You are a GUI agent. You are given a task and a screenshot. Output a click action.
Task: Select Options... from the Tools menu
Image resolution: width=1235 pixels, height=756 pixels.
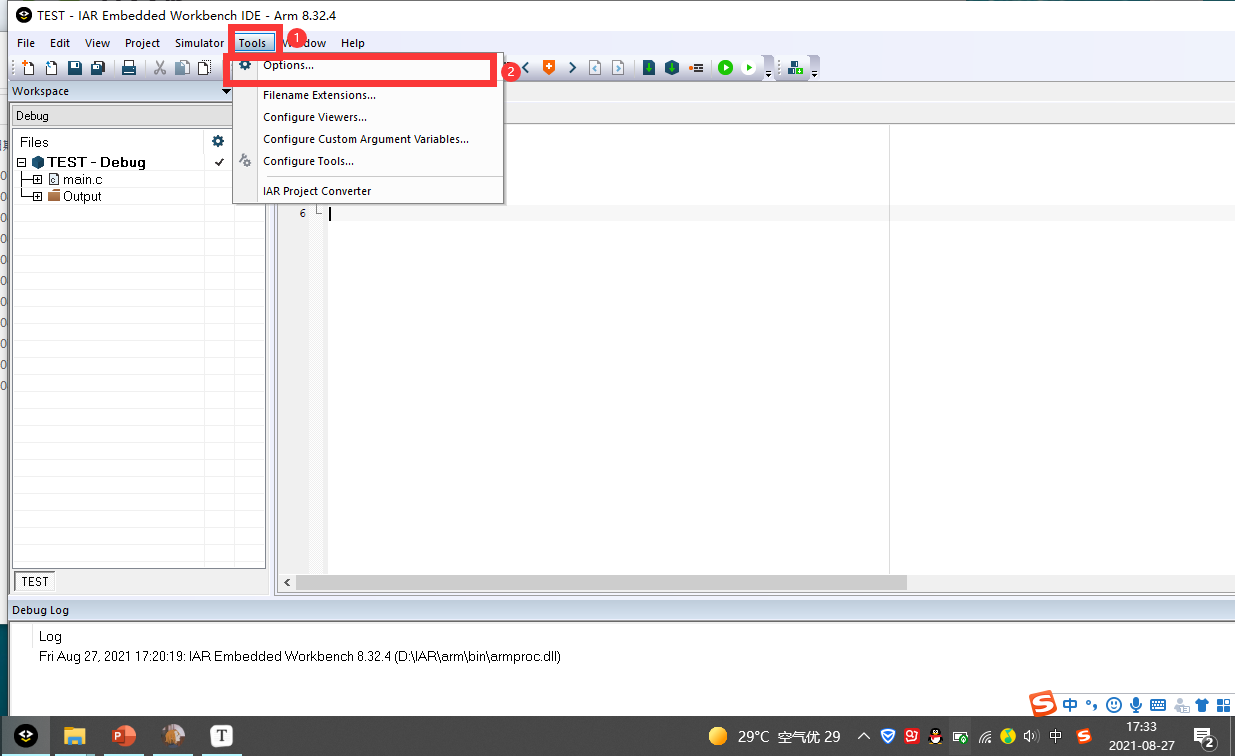pos(368,65)
